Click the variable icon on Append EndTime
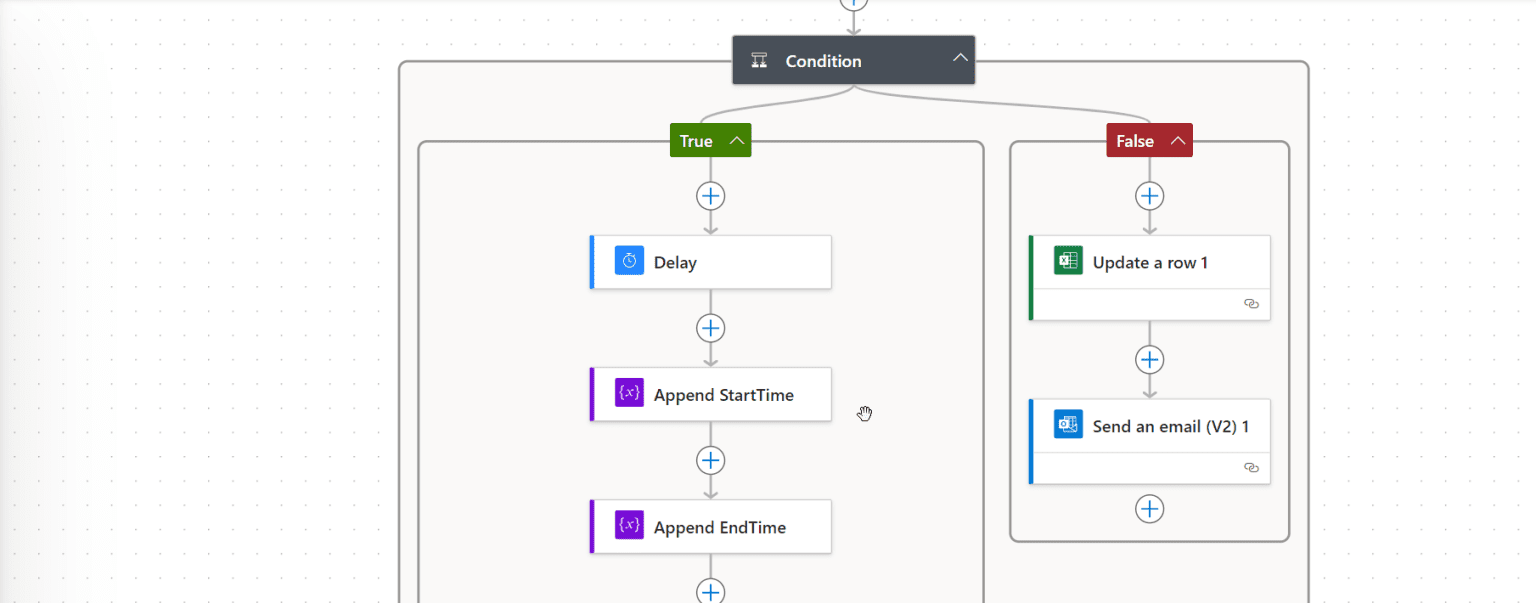 pos(628,526)
